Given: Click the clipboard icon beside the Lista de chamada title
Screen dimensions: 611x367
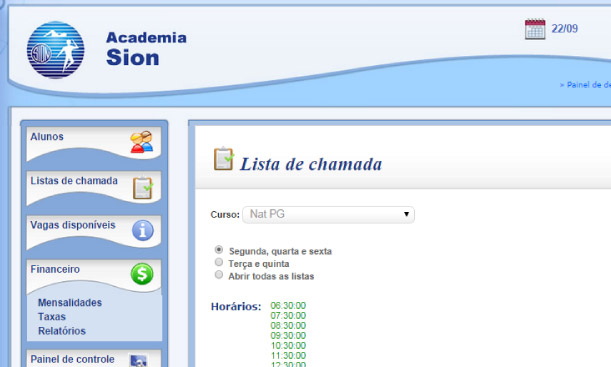Looking at the screenshot, I should point(224,159).
